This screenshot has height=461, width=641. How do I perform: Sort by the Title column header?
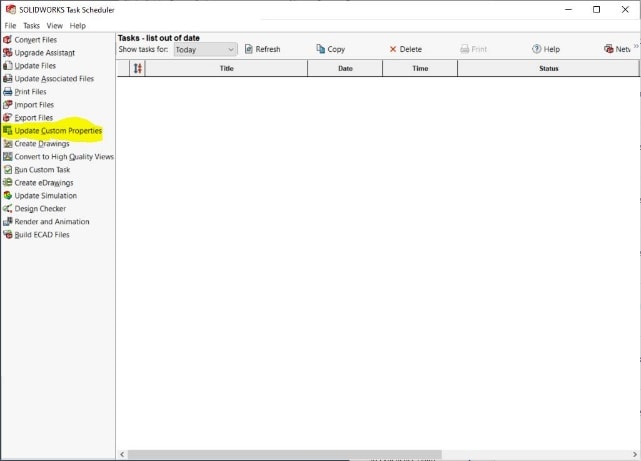pyautogui.click(x=226, y=68)
